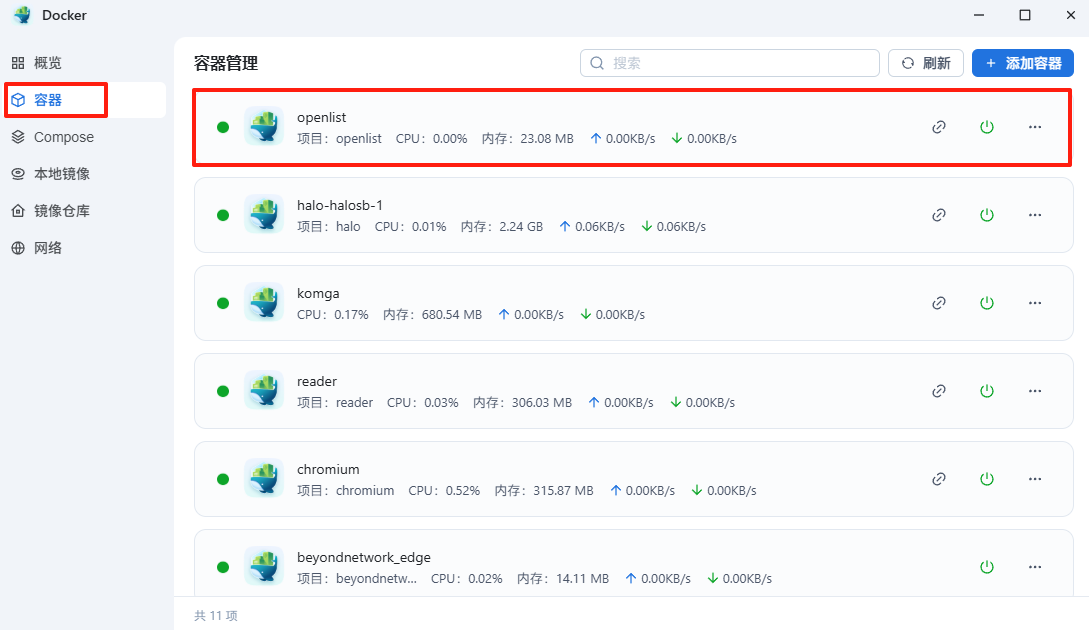Toggle power for openlist container
This screenshot has width=1089, height=630.
tap(987, 127)
